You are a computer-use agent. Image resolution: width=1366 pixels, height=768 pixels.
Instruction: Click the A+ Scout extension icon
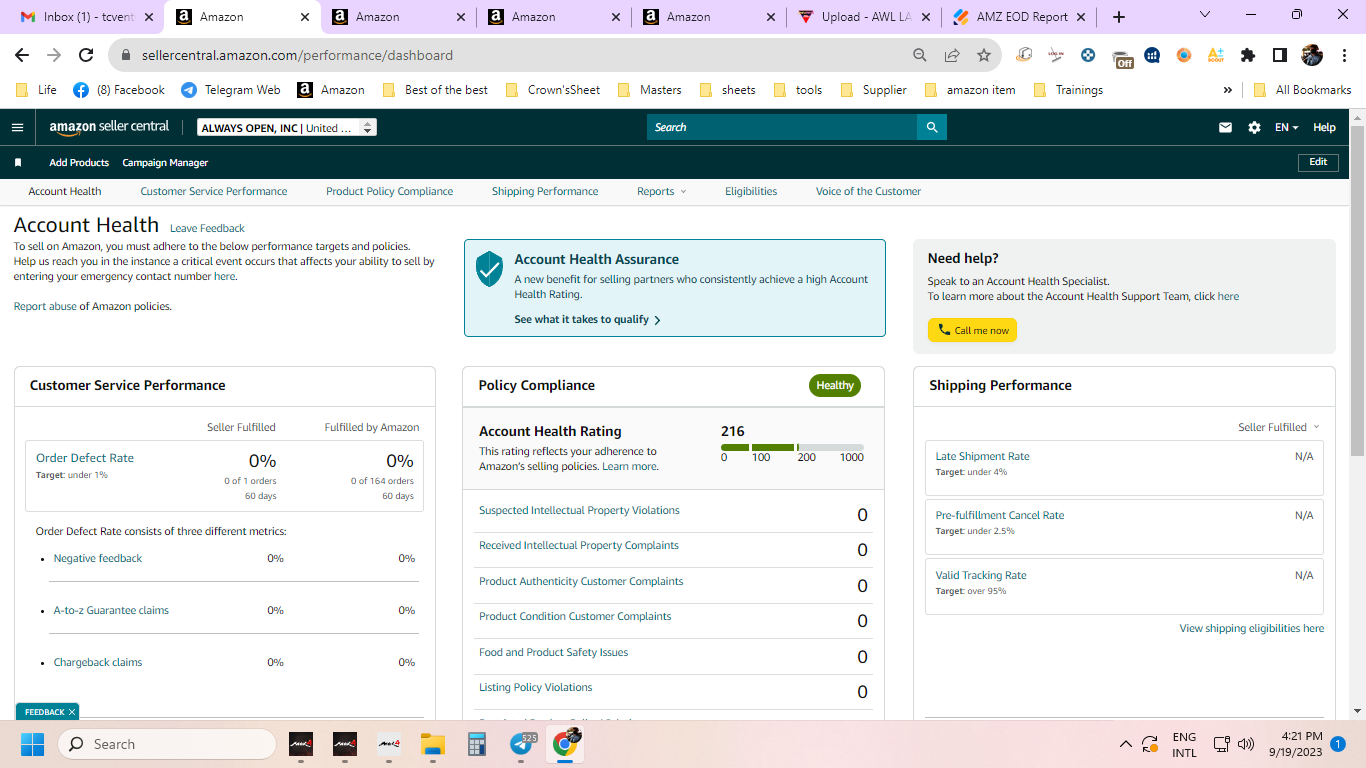(x=1216, y=55)
